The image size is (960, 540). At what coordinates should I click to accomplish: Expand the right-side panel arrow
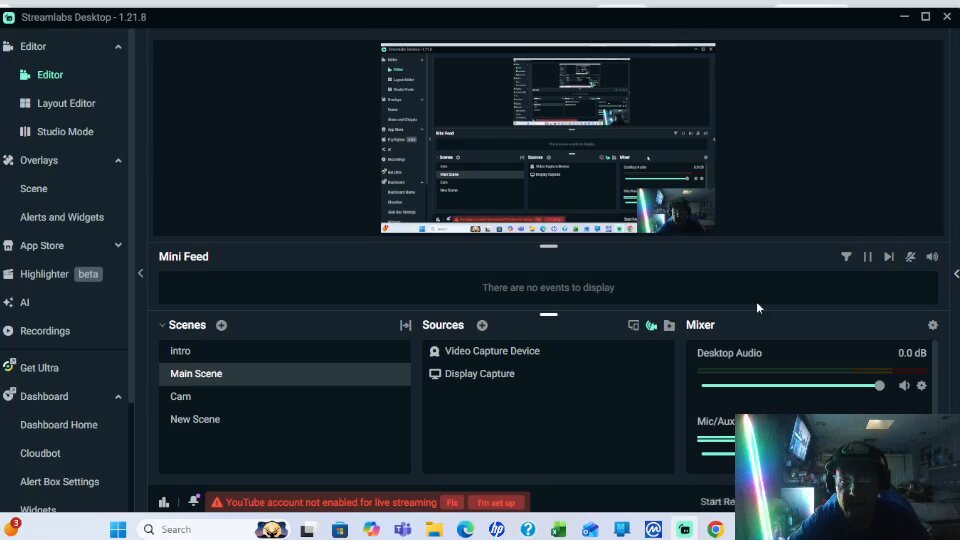pos(956,274)
